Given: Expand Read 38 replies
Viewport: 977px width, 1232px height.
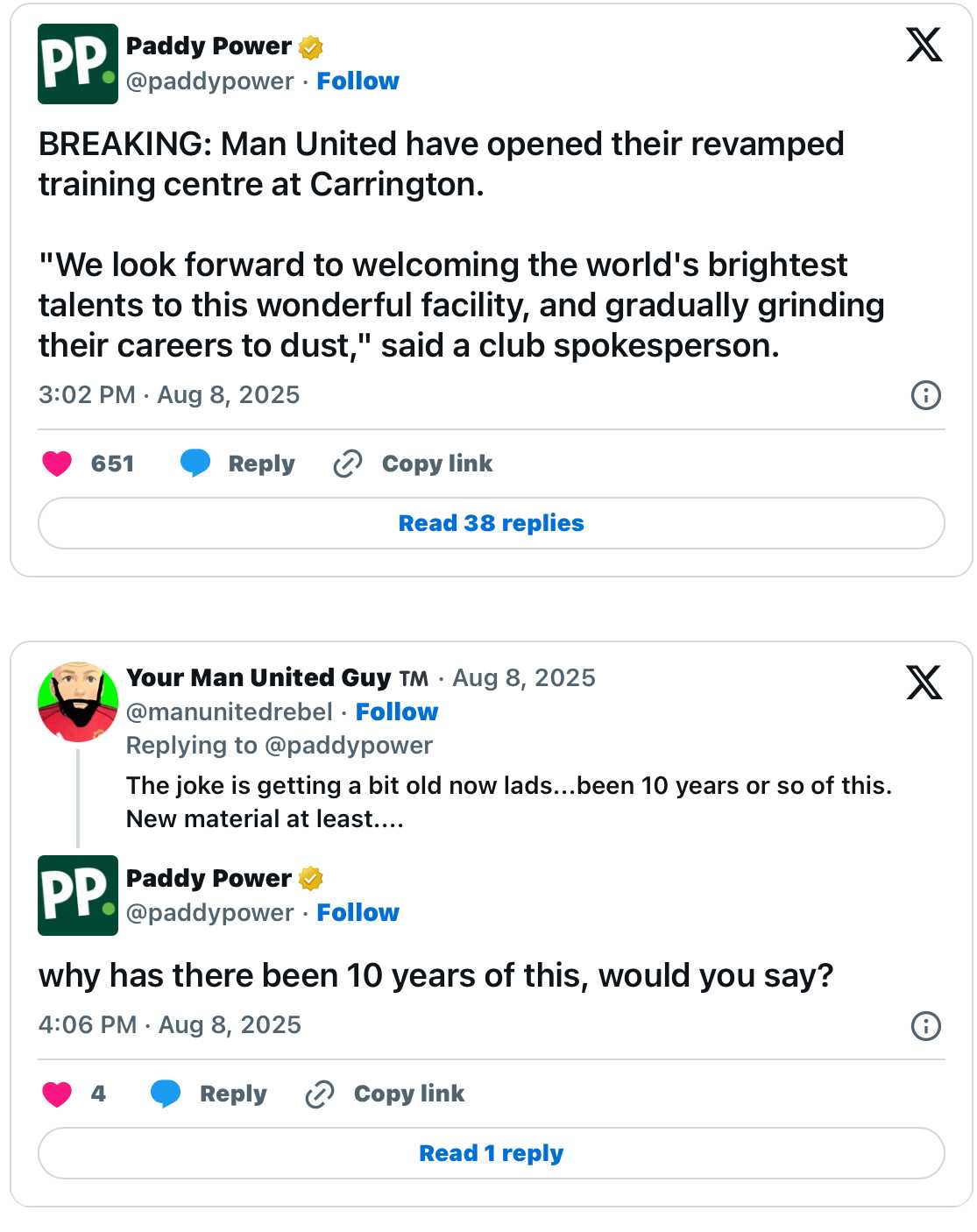Looking at the screenshot, I should tap(491, 523).
